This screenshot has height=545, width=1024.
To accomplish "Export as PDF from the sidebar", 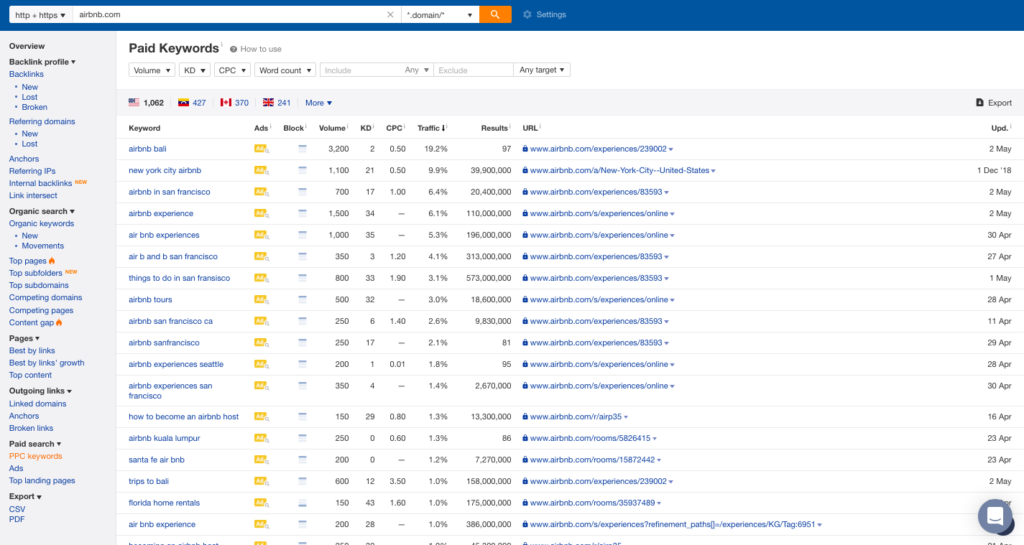I will 16,520.
